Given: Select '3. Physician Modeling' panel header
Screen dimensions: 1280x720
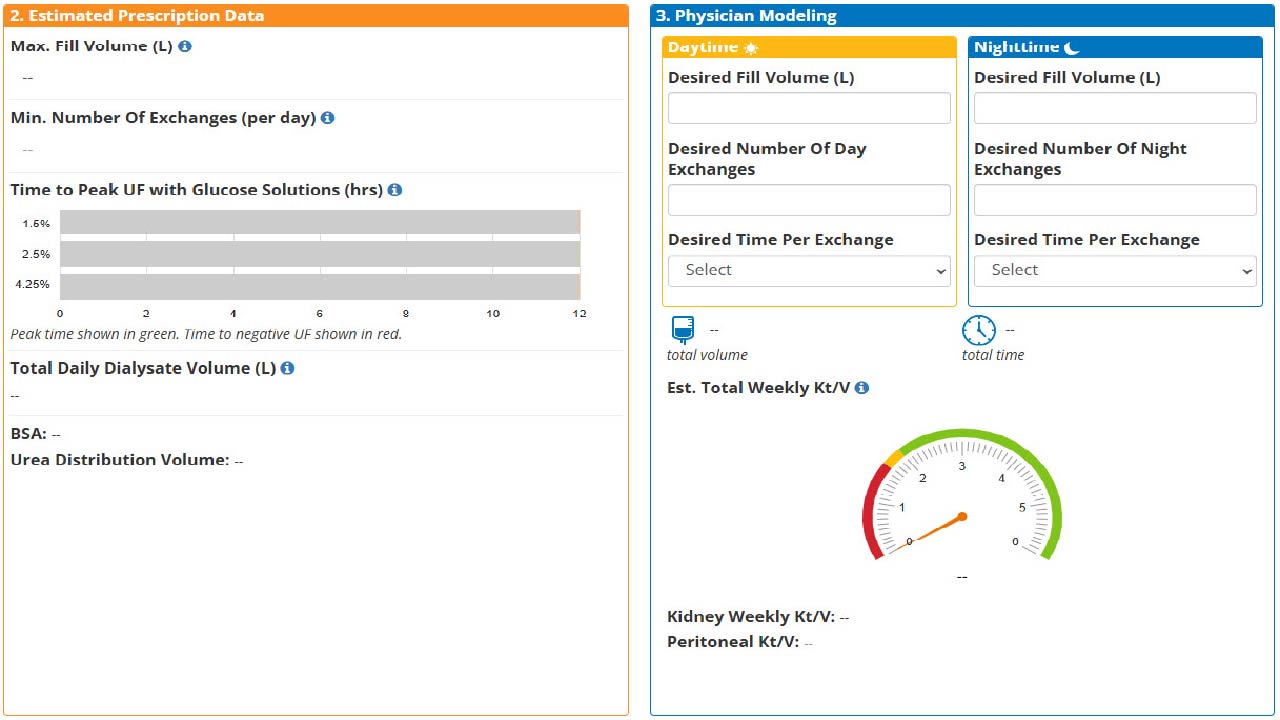Looking at the screenshot, I should click(x=963, y=16).
